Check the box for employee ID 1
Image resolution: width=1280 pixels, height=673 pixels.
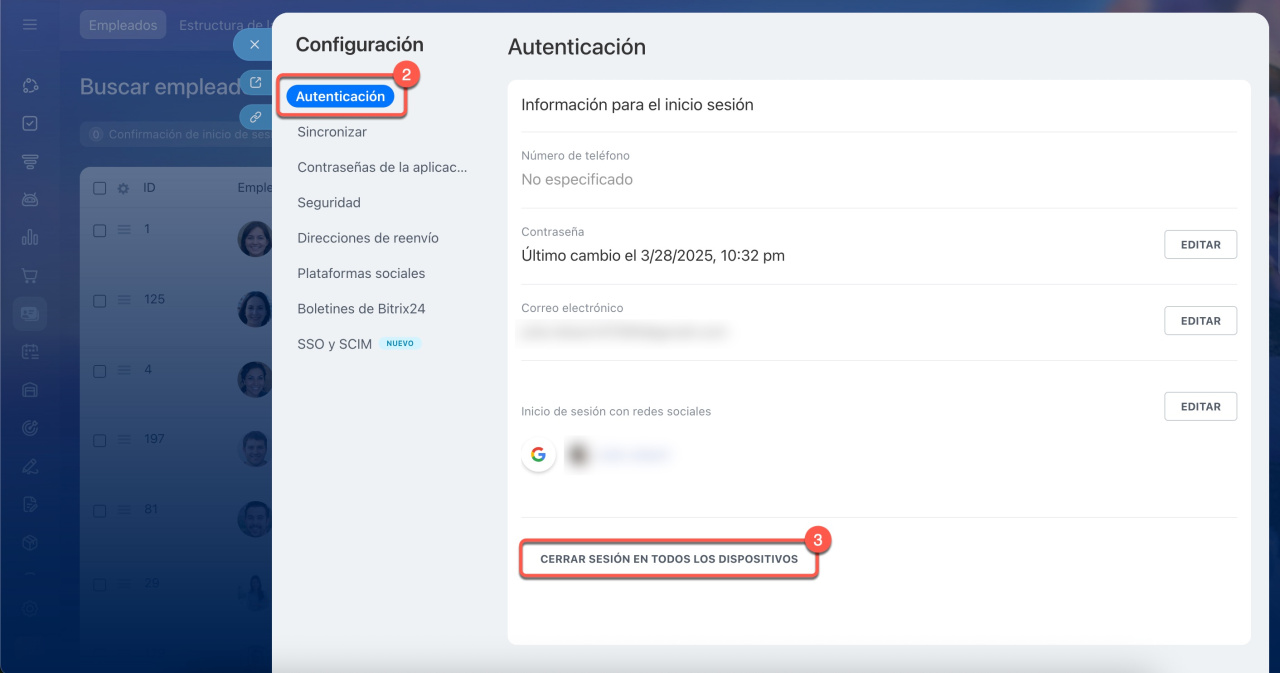99,230
